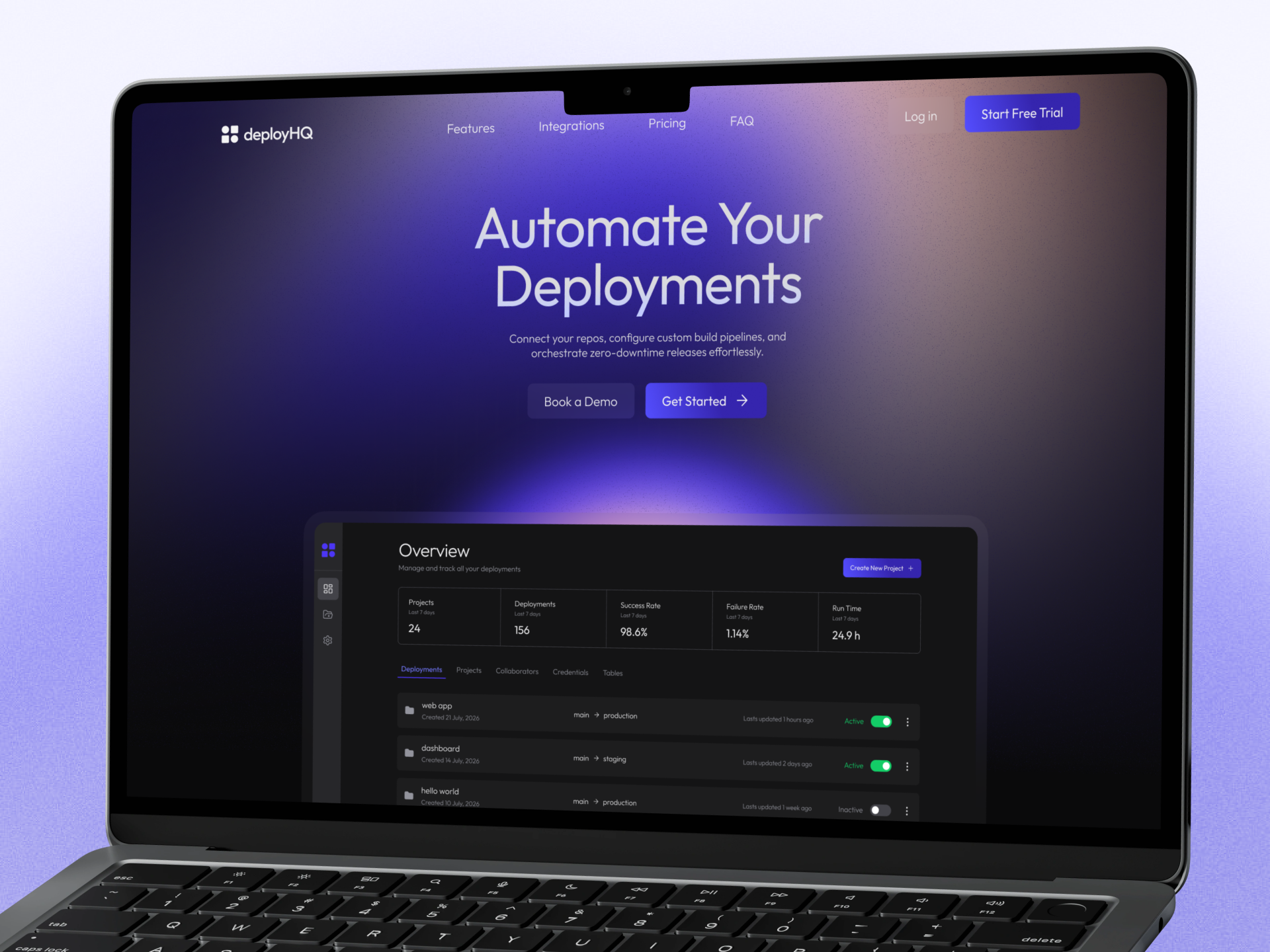Open the Integrations nav link
The image size is (1270, 952).
(571, 126)
